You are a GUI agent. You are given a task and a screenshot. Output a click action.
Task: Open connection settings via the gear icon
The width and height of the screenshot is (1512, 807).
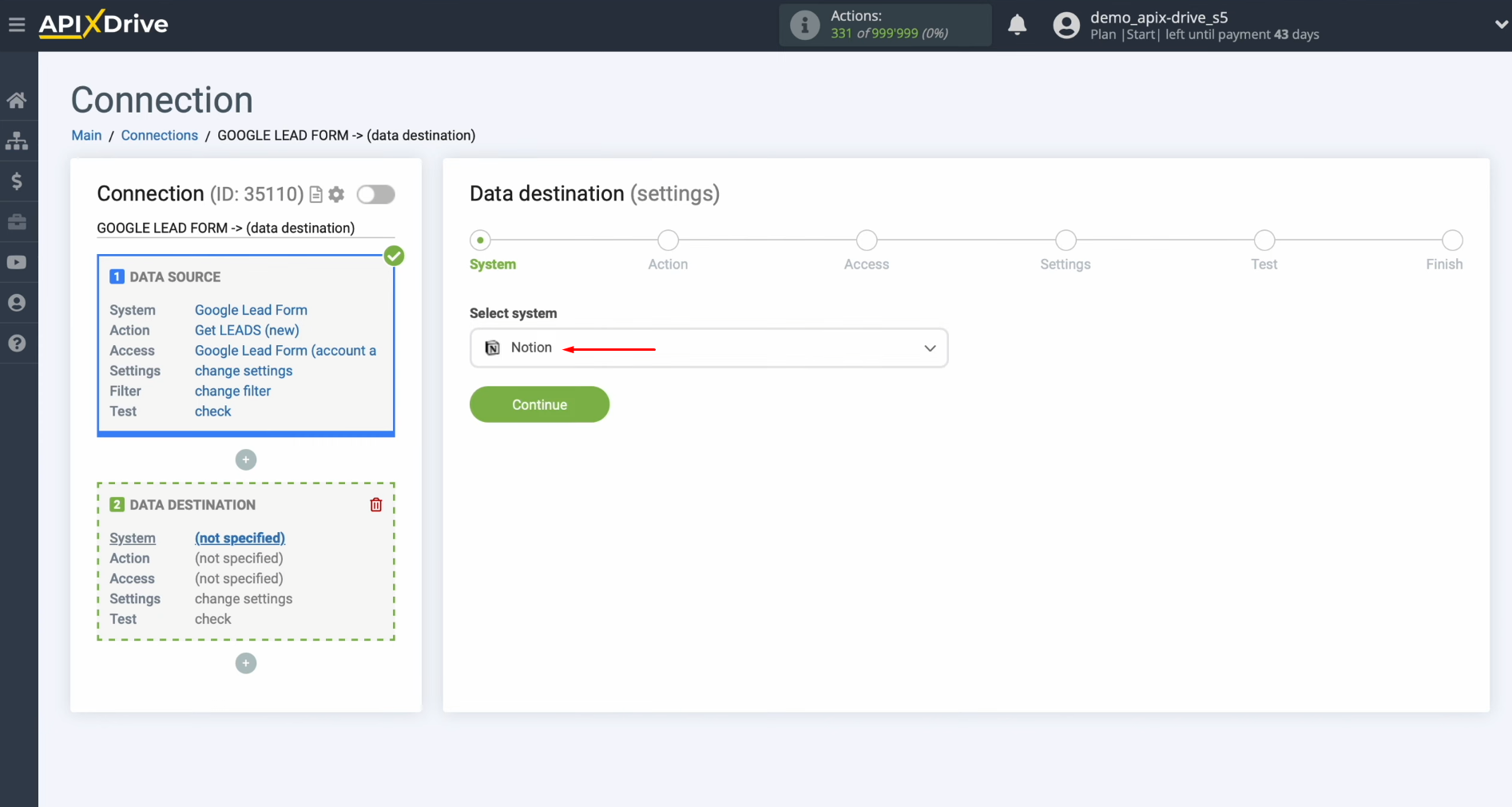coord(336,194)
